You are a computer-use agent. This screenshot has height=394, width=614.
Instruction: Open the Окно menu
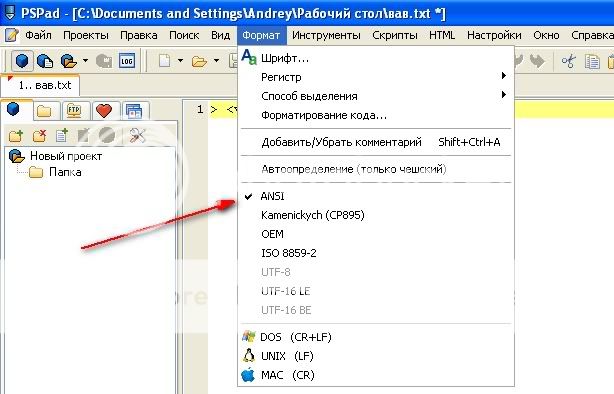pos(546,35)
